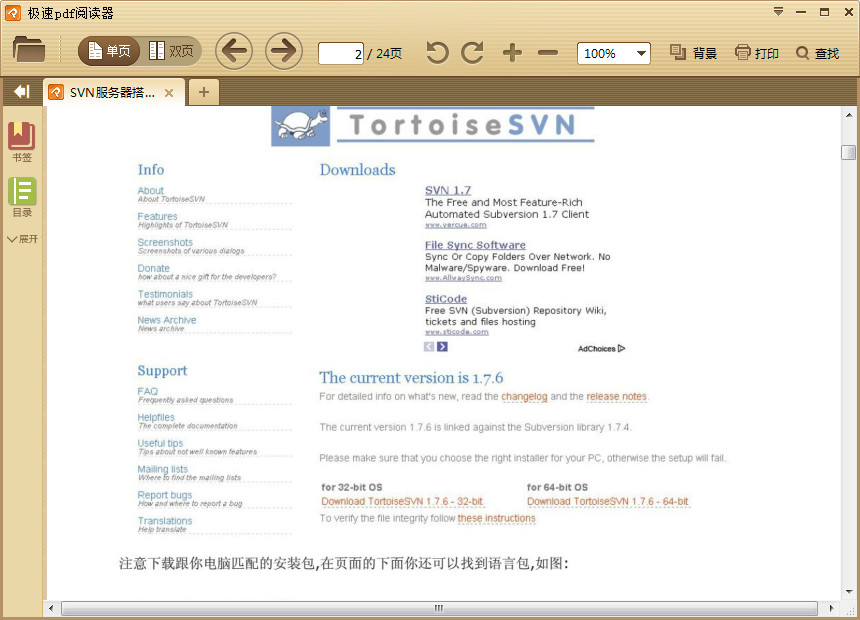The width and height of the screenshot is (860, 620).
Task: Open the 书签 bookmarks panel
Action: coord(21,142)
